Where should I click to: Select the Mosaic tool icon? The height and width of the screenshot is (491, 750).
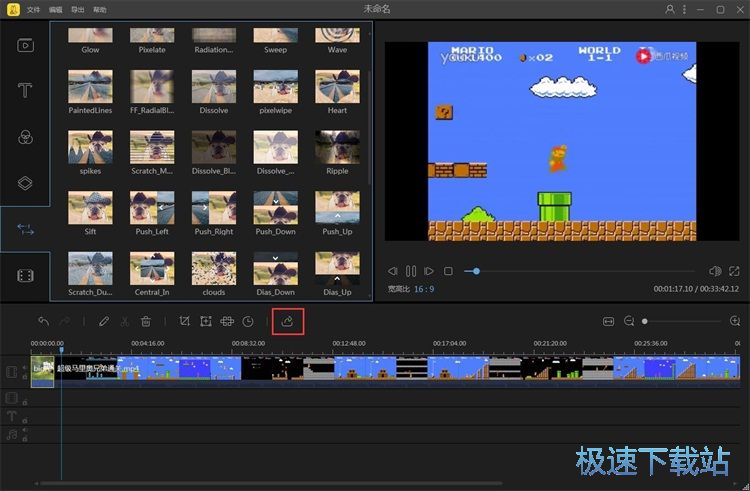tap(227, 321)
